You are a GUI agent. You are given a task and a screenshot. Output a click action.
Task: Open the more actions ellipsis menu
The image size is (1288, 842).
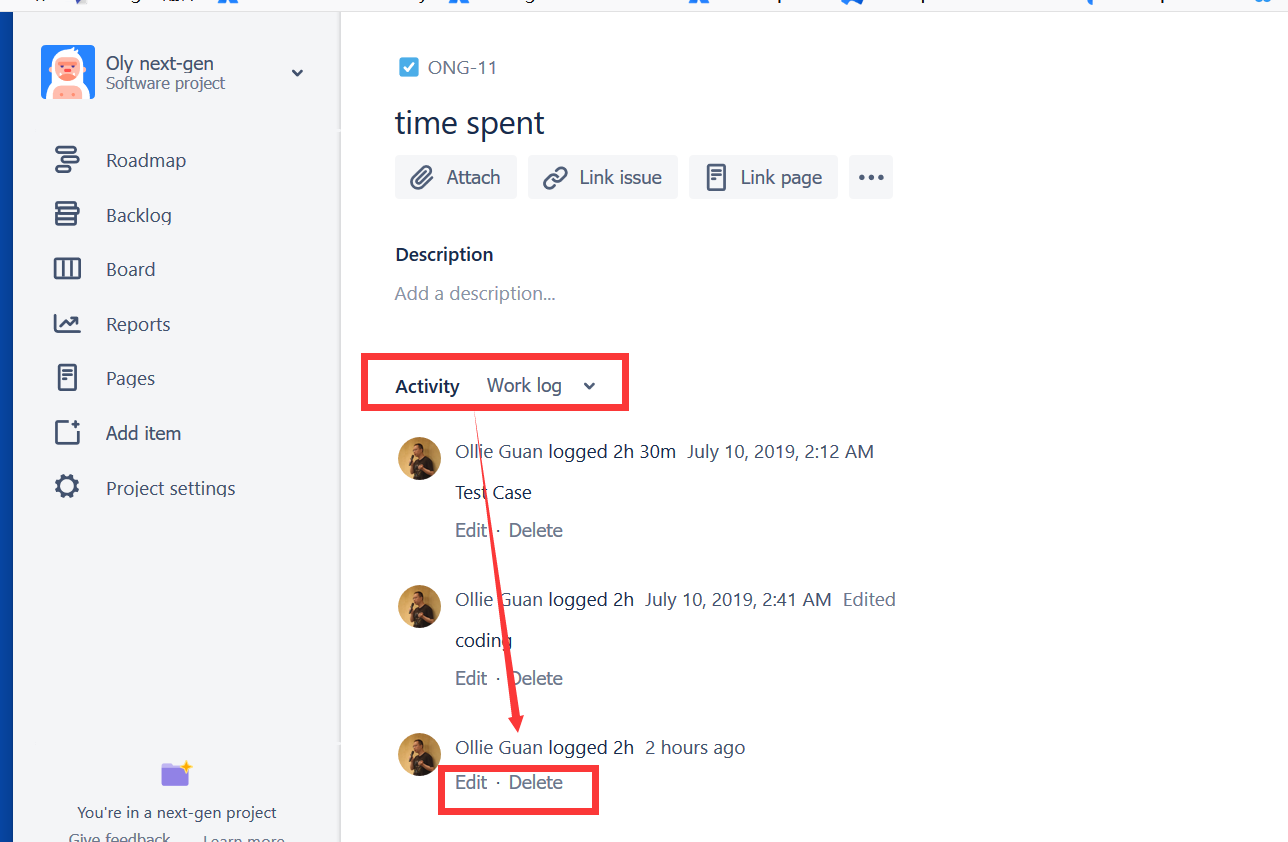[870, 177]
